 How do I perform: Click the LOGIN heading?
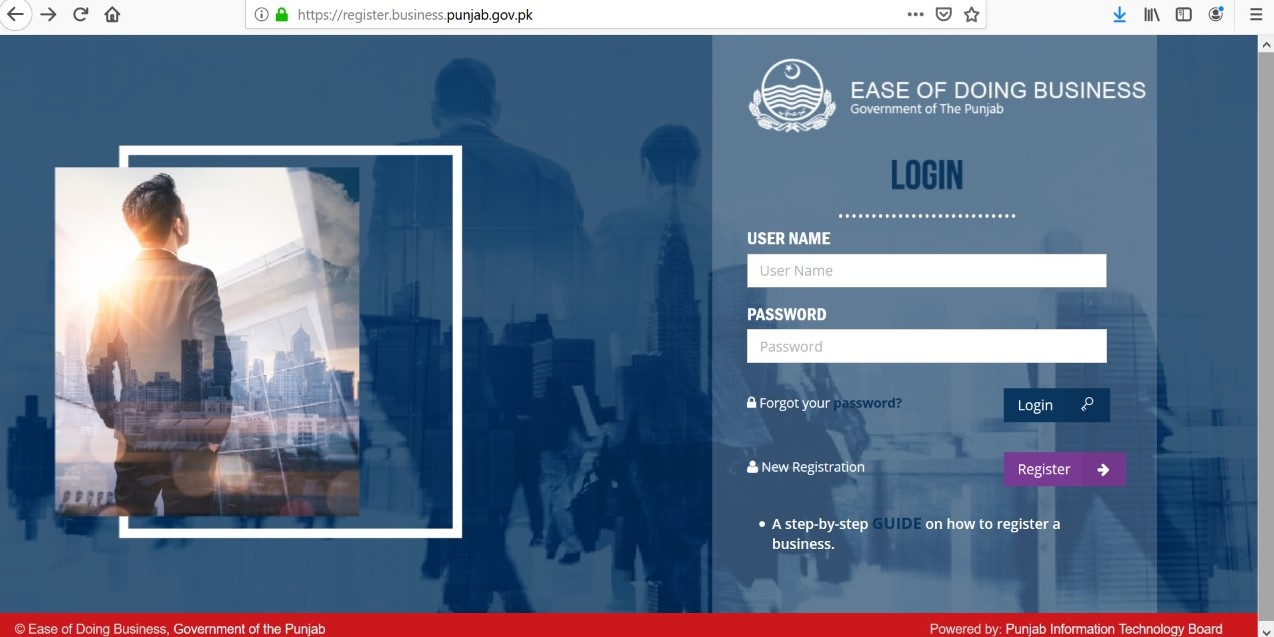[926, 175]
